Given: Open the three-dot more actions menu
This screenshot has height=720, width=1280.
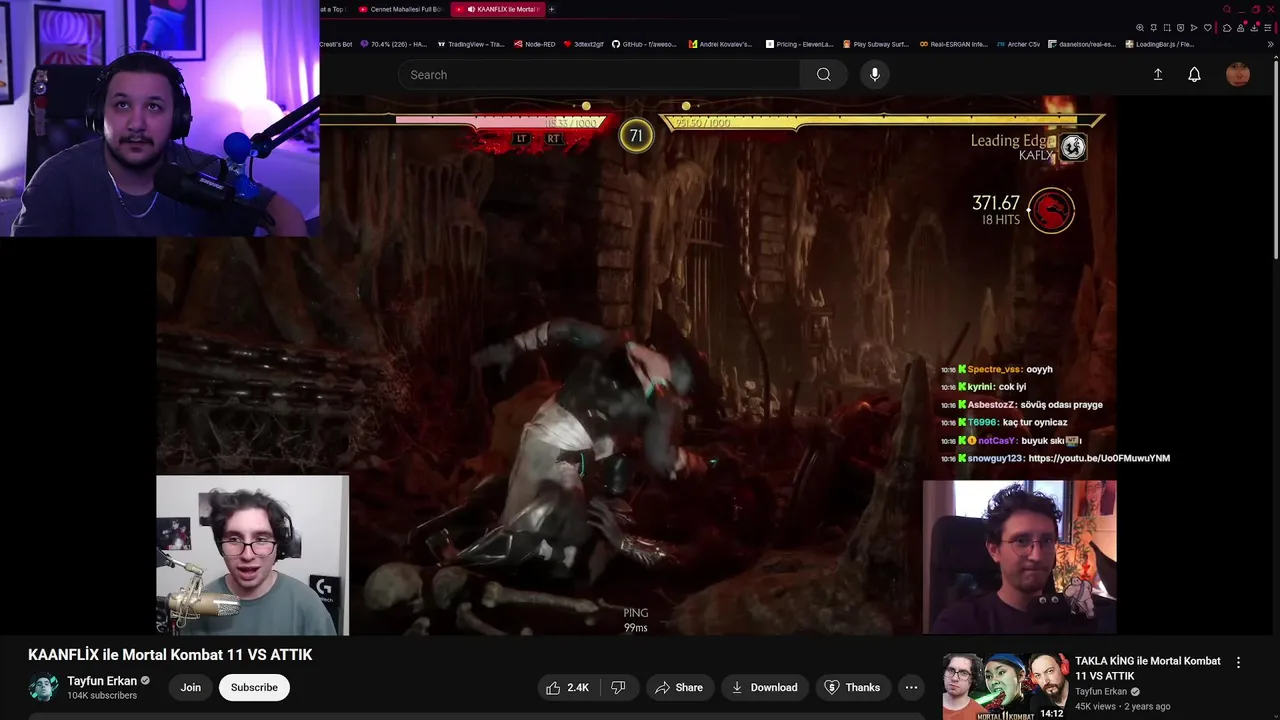Looking at the screenshot, I should point(911,687).
